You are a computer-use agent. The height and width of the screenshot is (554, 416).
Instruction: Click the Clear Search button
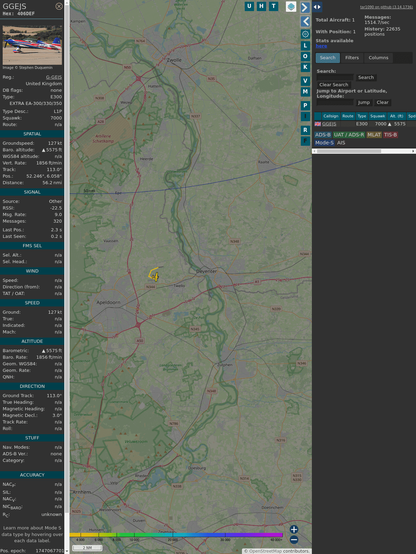[334, 85]
